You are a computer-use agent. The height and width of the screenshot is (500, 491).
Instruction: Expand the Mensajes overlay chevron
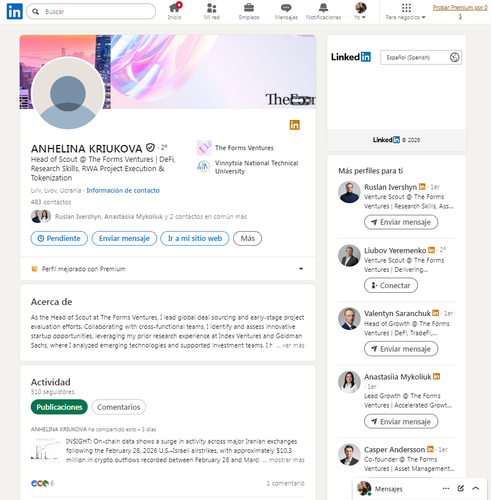pos(476,489)
